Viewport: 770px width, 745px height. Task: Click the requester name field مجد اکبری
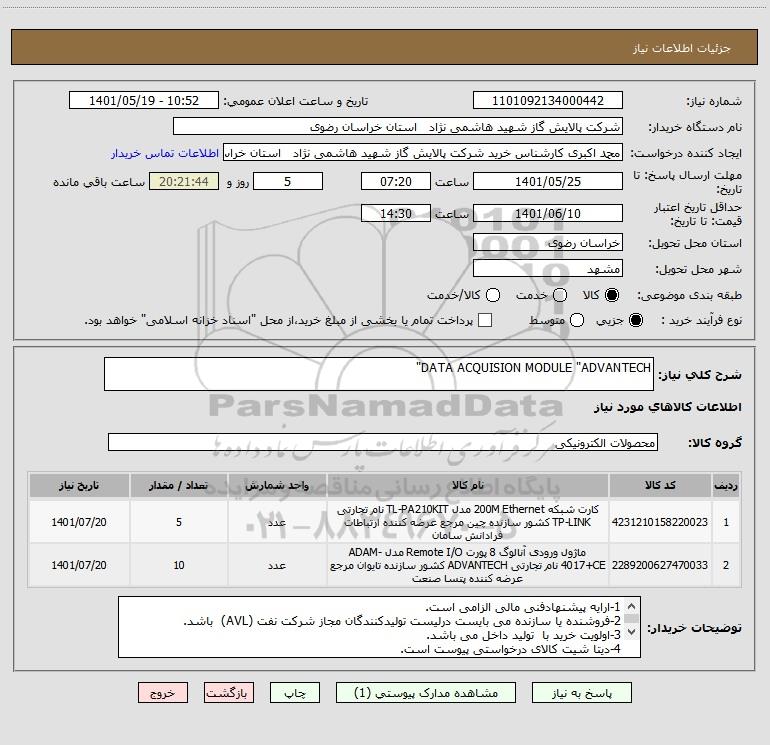pyautogui.click(x=423, y=153)
